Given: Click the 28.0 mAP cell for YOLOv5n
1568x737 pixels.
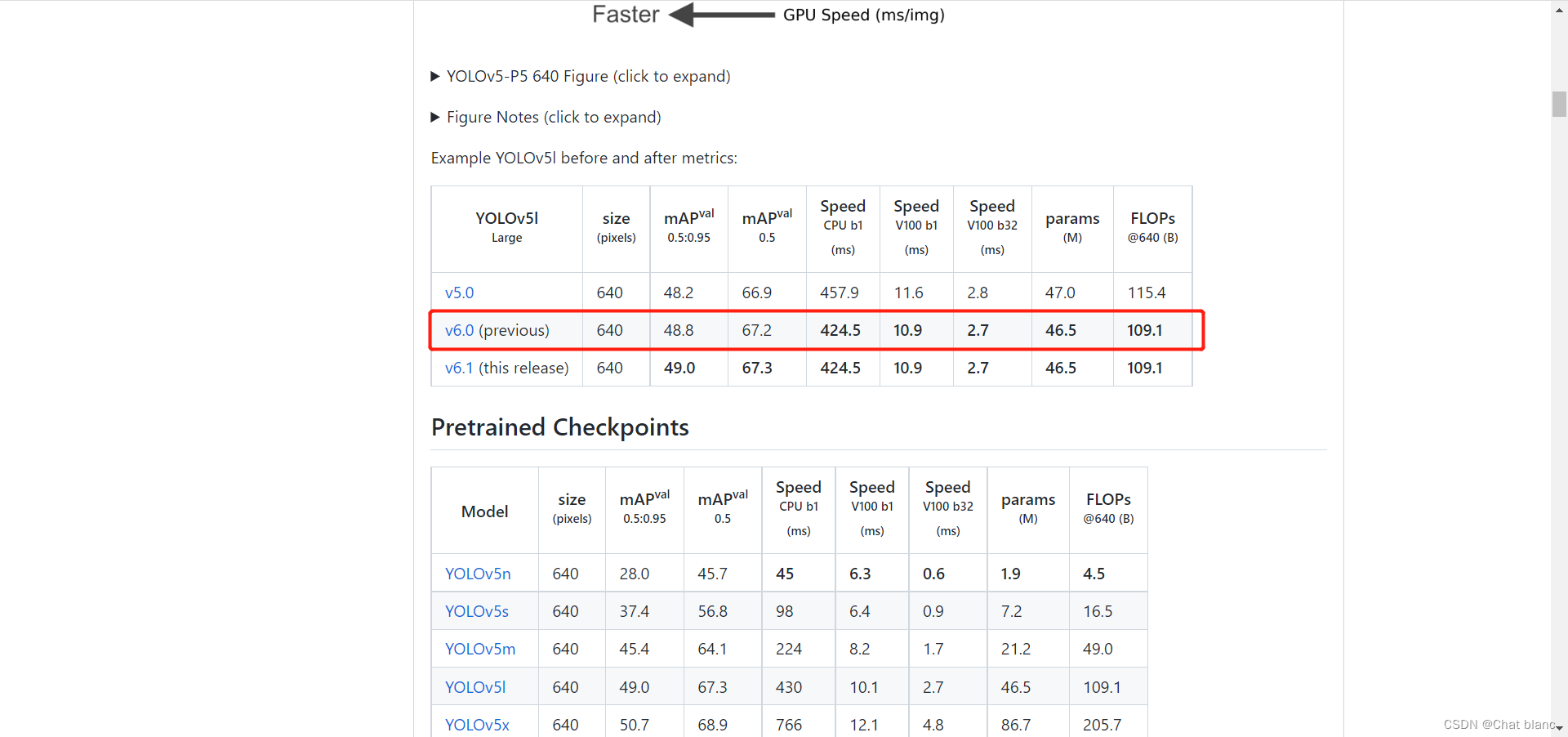Looking at the screenshot, I should (x=644, y=574).
